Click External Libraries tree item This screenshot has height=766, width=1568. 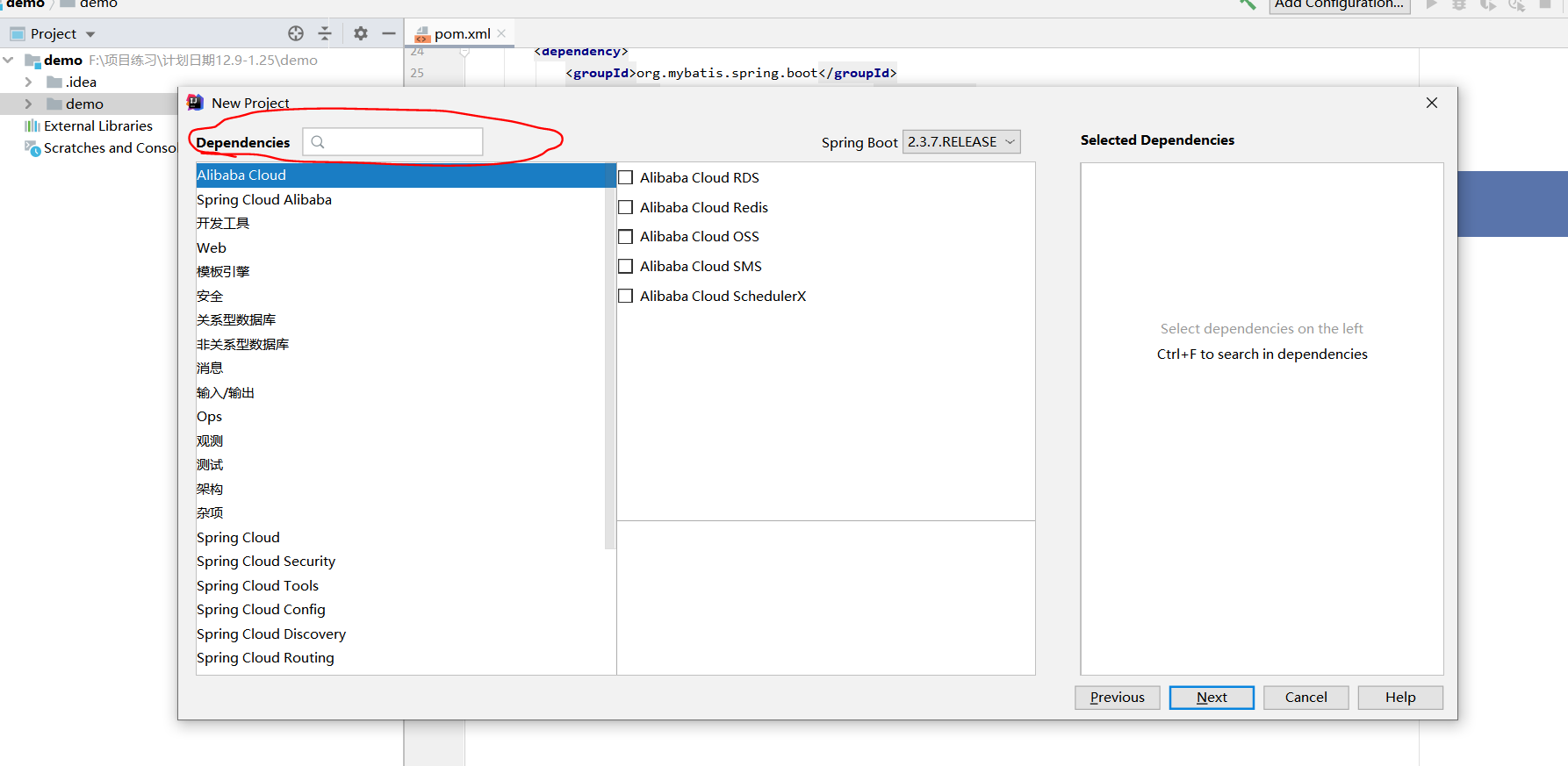tap(98, 126)
